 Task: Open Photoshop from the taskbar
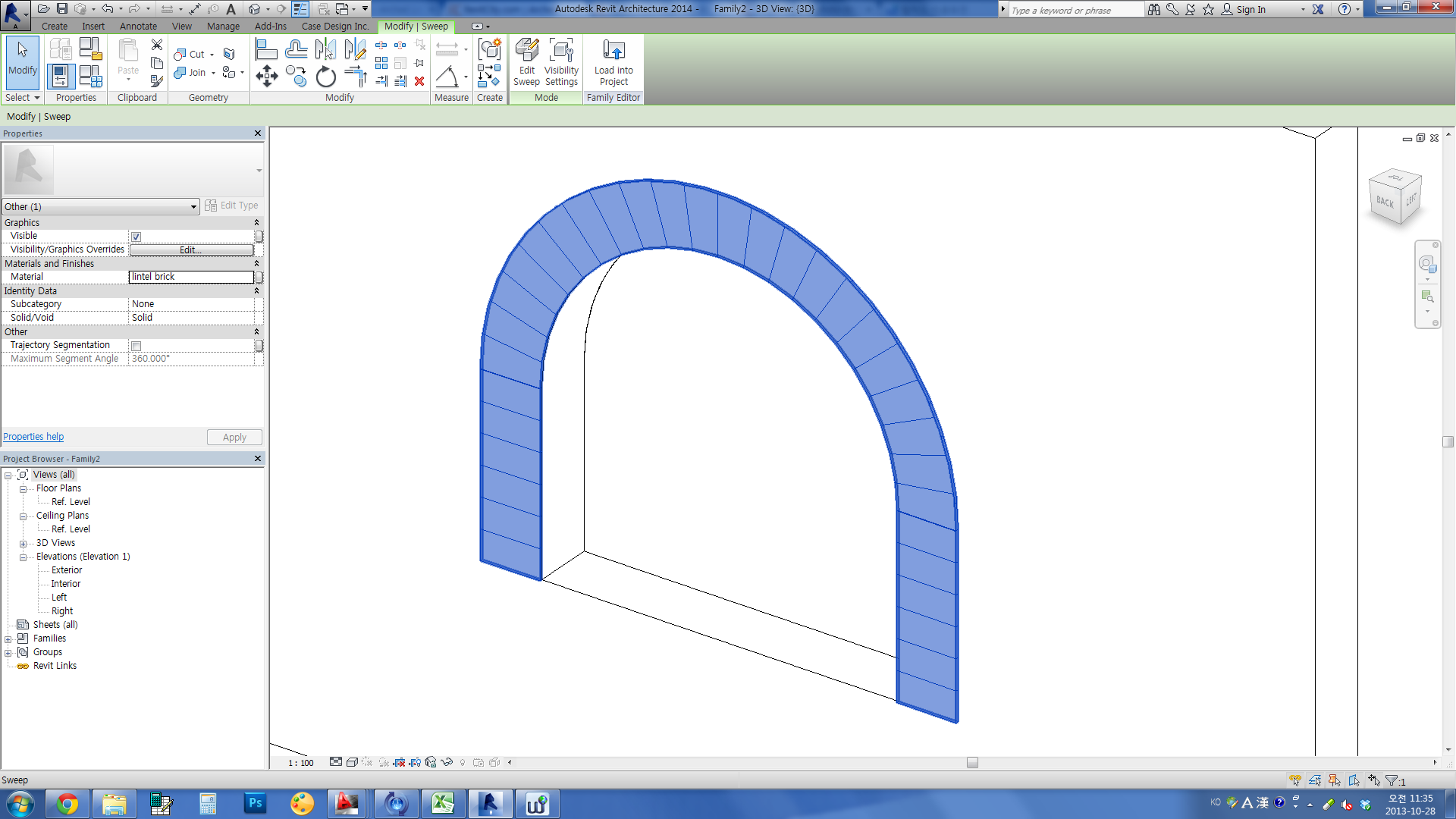(x=255, y=803)
